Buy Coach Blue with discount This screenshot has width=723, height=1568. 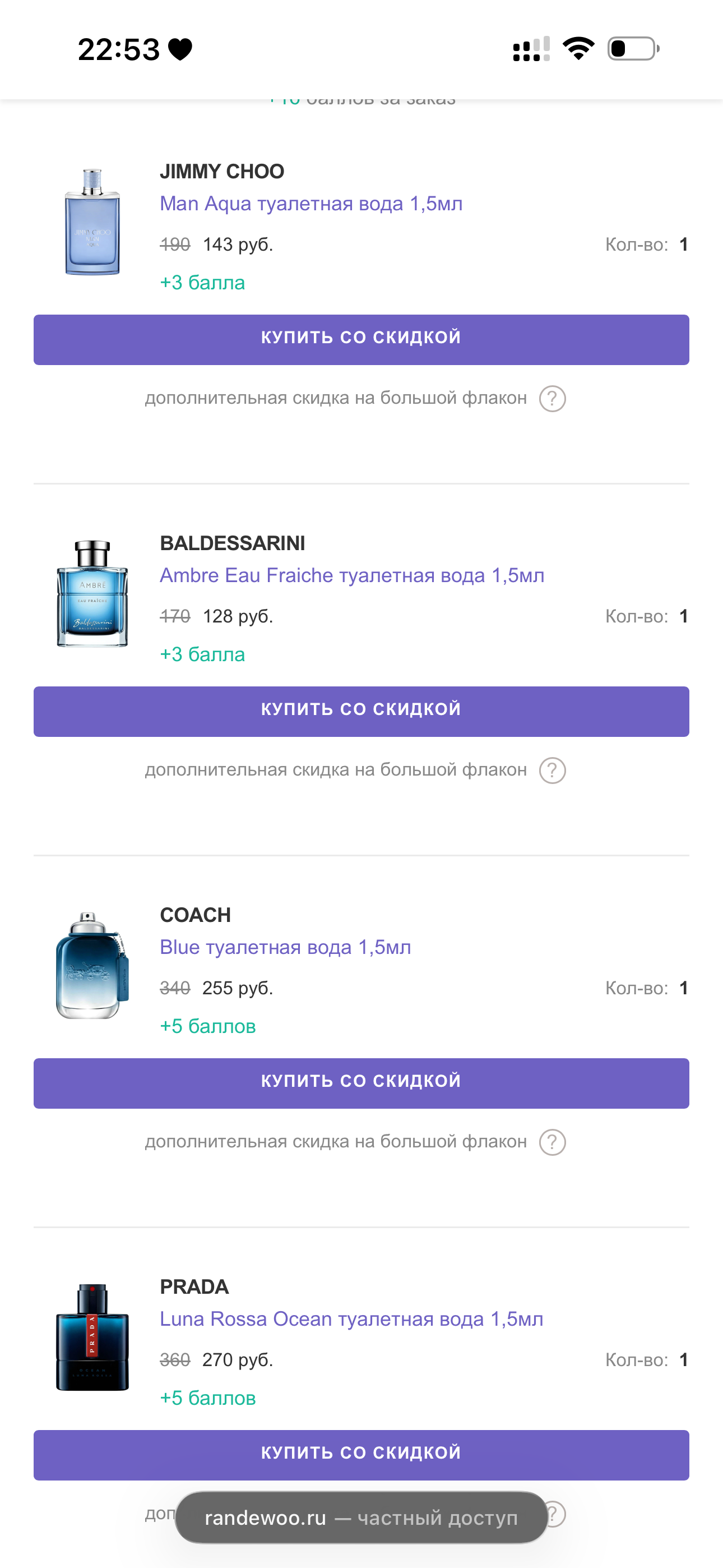click(361, 1083)
